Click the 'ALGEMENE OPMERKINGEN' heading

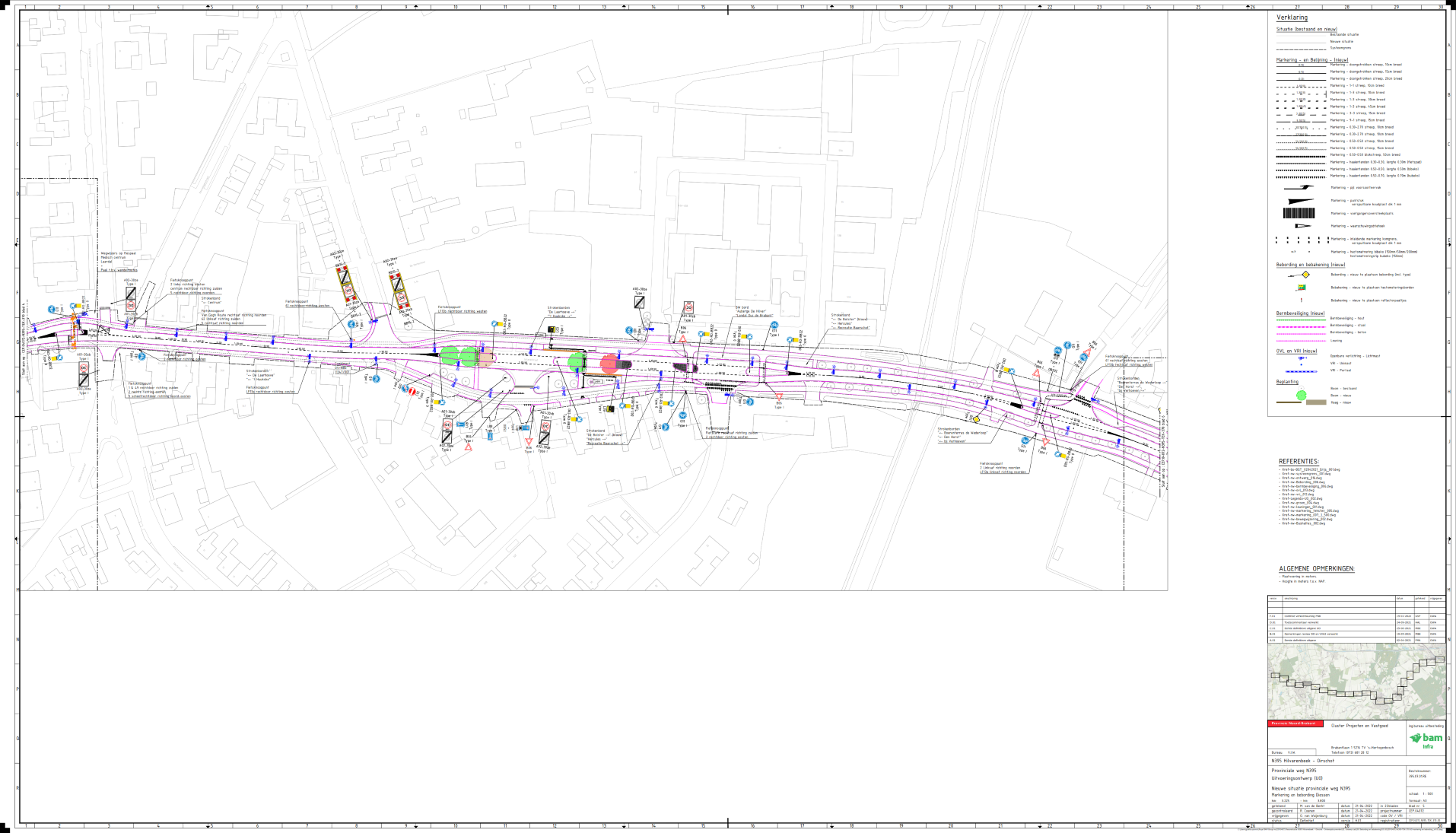pyautogui.click(x=1316, y=568)
